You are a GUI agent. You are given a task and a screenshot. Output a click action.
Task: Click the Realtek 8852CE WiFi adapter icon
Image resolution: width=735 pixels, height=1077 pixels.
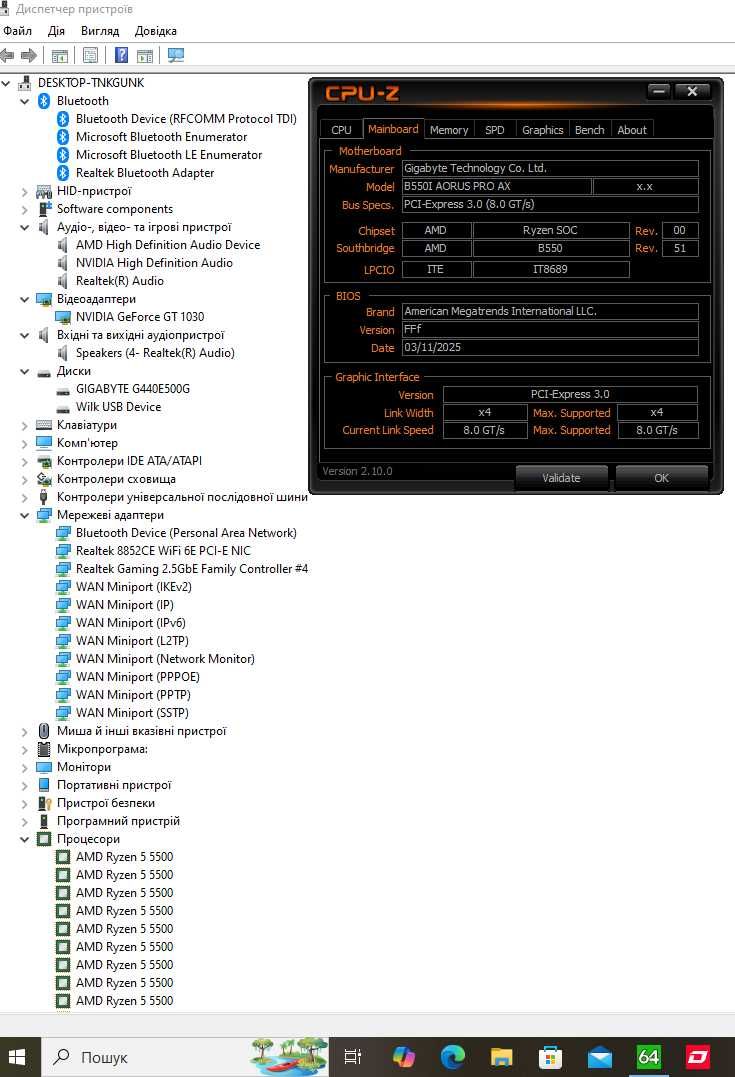point(63,551)
